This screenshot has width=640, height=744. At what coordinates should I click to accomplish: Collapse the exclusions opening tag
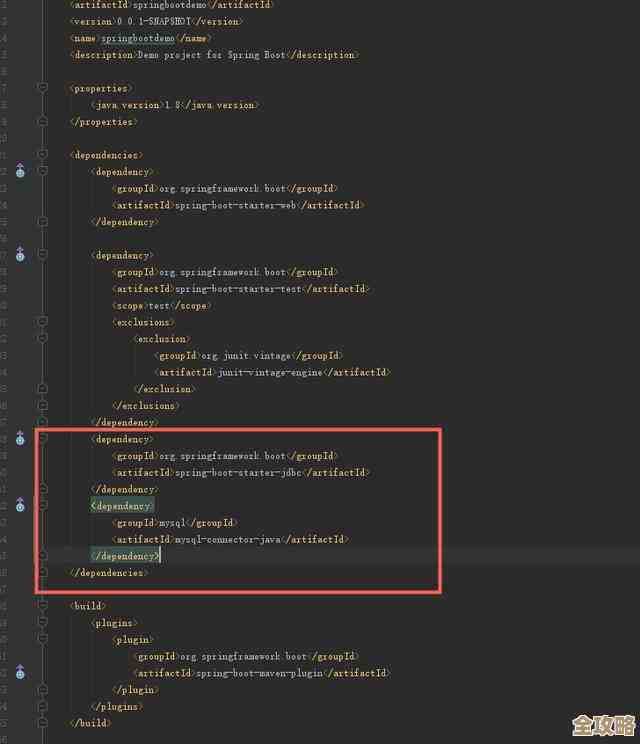tap(43, 321)
